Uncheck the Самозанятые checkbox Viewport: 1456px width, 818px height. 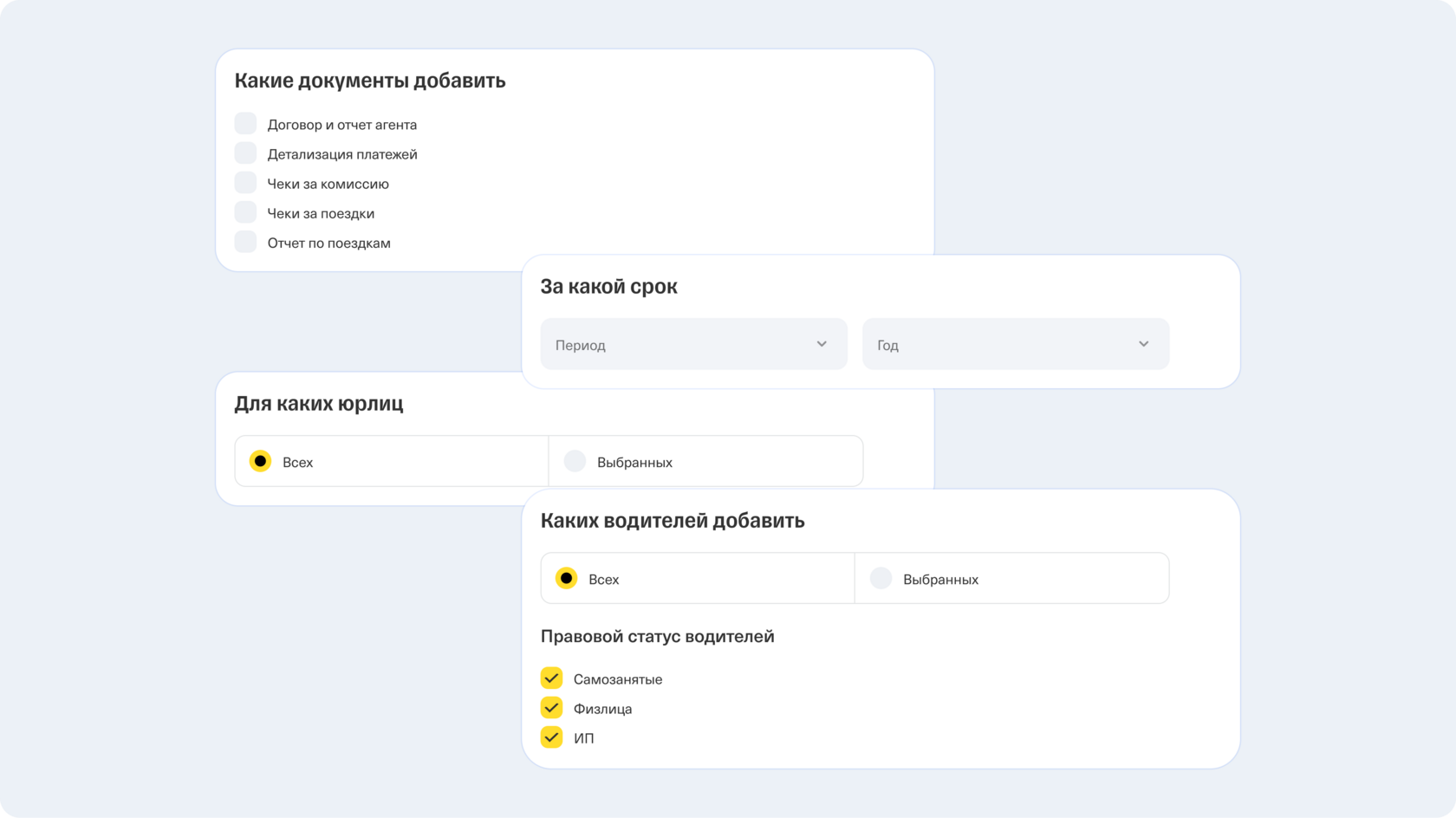point(551,678)
